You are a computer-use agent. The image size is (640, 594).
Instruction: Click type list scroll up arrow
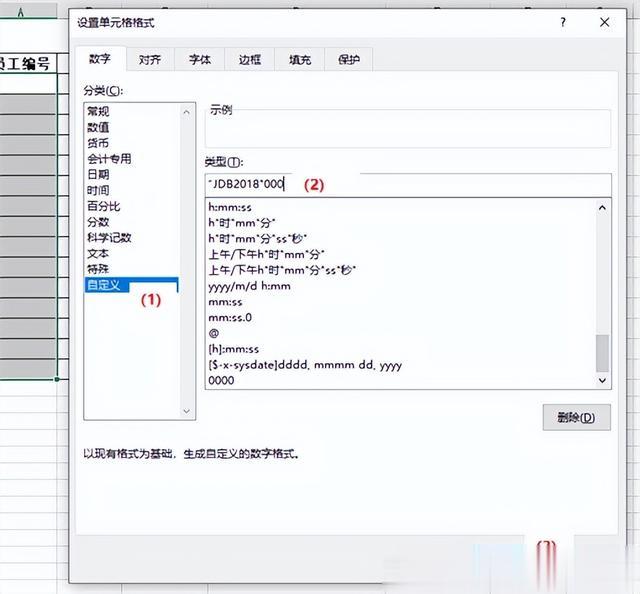tap(602, 208)
